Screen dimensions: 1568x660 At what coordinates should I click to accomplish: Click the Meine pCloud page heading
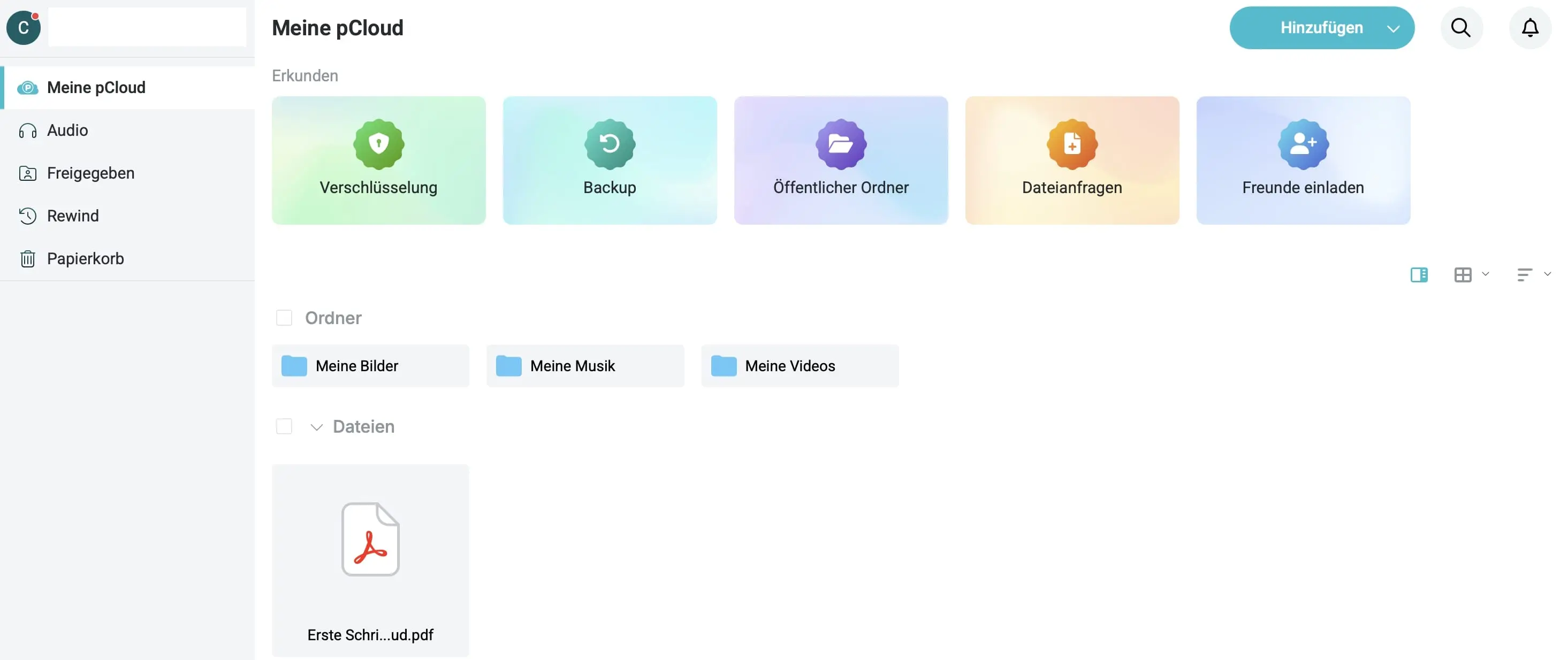pos(337,28)
